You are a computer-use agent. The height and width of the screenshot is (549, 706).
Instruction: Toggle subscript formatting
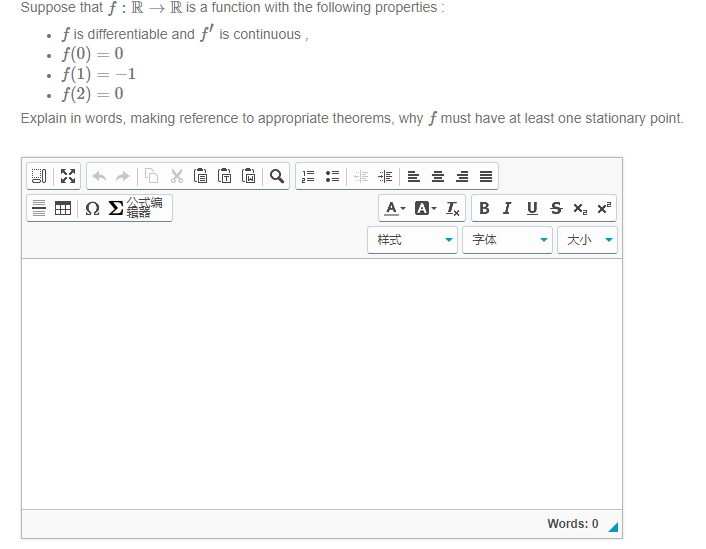coord(580,208)
